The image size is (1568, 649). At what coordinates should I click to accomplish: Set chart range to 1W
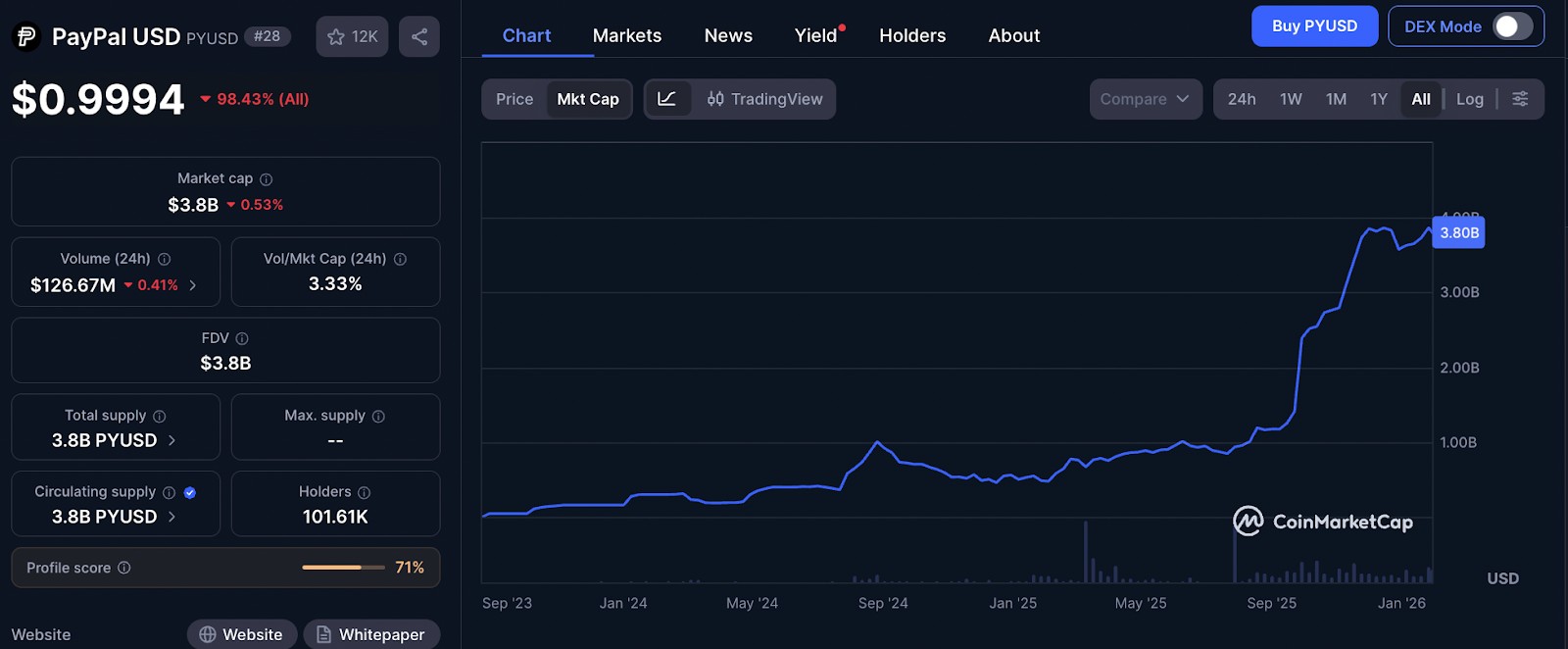1291,99
